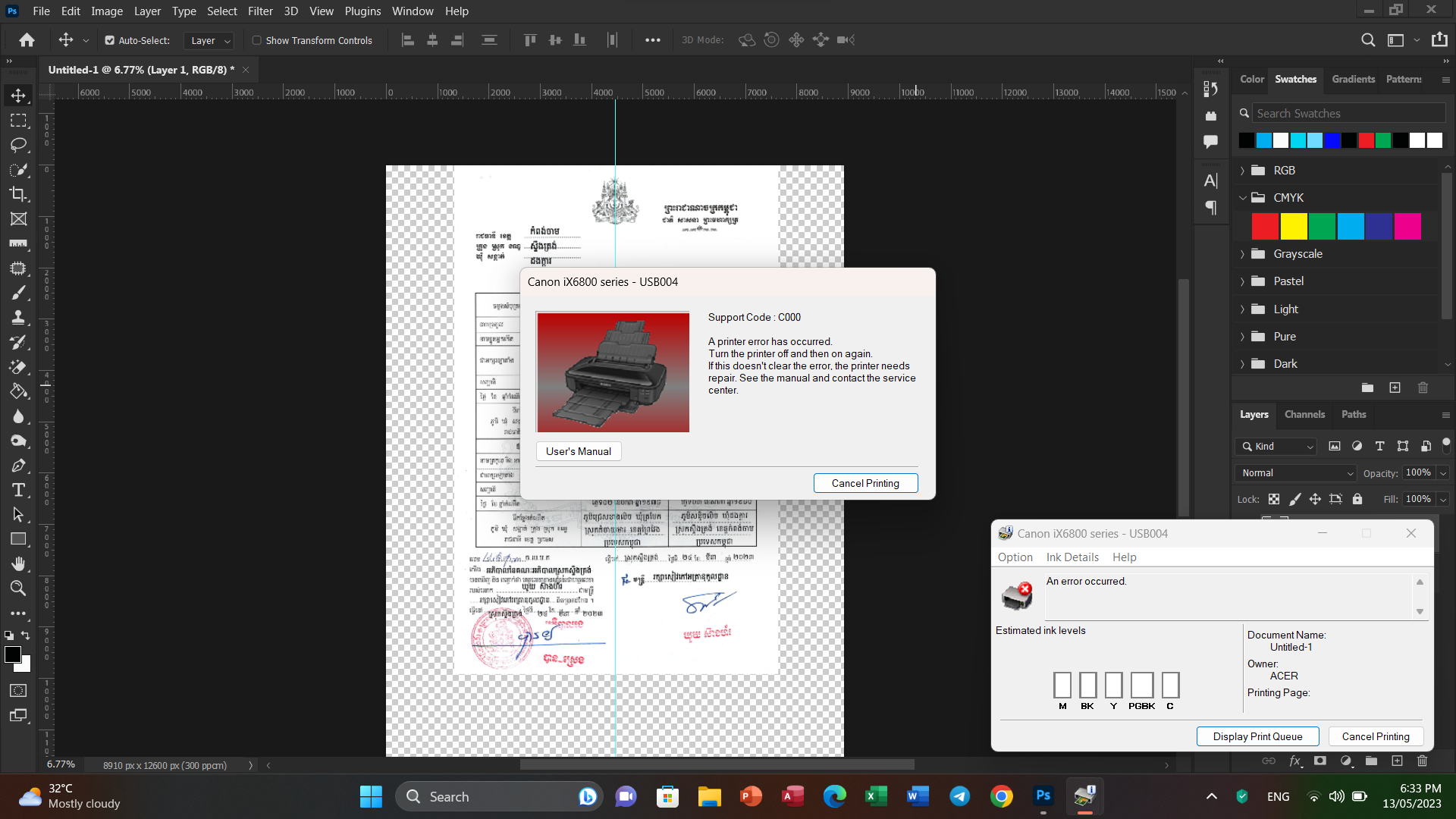Select the magenta swatch in the CMYK group
Screen dimensions: 1456x819
point(1407,226)
